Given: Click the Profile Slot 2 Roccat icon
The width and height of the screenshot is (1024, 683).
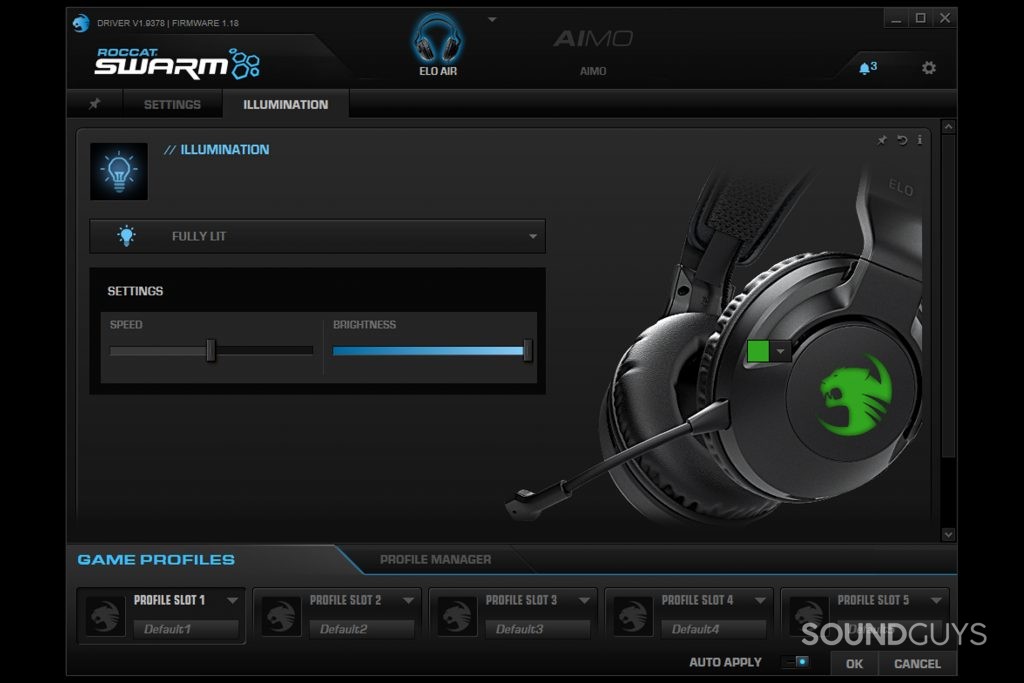Looking at the screenshot, I should point(281,616).
